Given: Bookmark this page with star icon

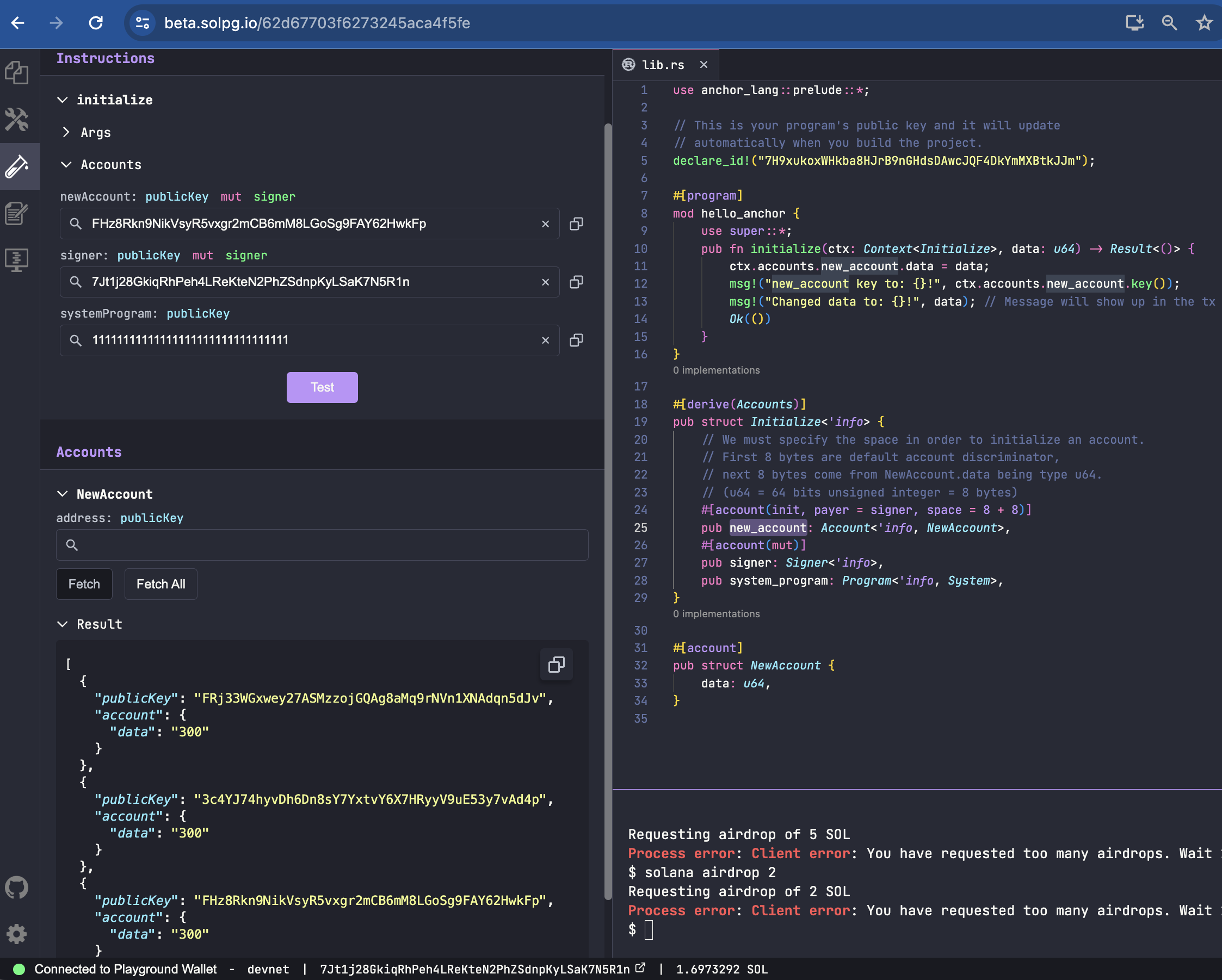Looking at the screenshot, I should point(1204,23).
